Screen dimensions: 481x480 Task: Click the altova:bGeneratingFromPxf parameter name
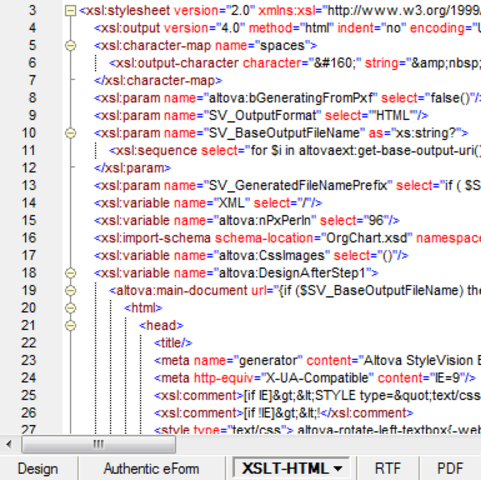291,98
